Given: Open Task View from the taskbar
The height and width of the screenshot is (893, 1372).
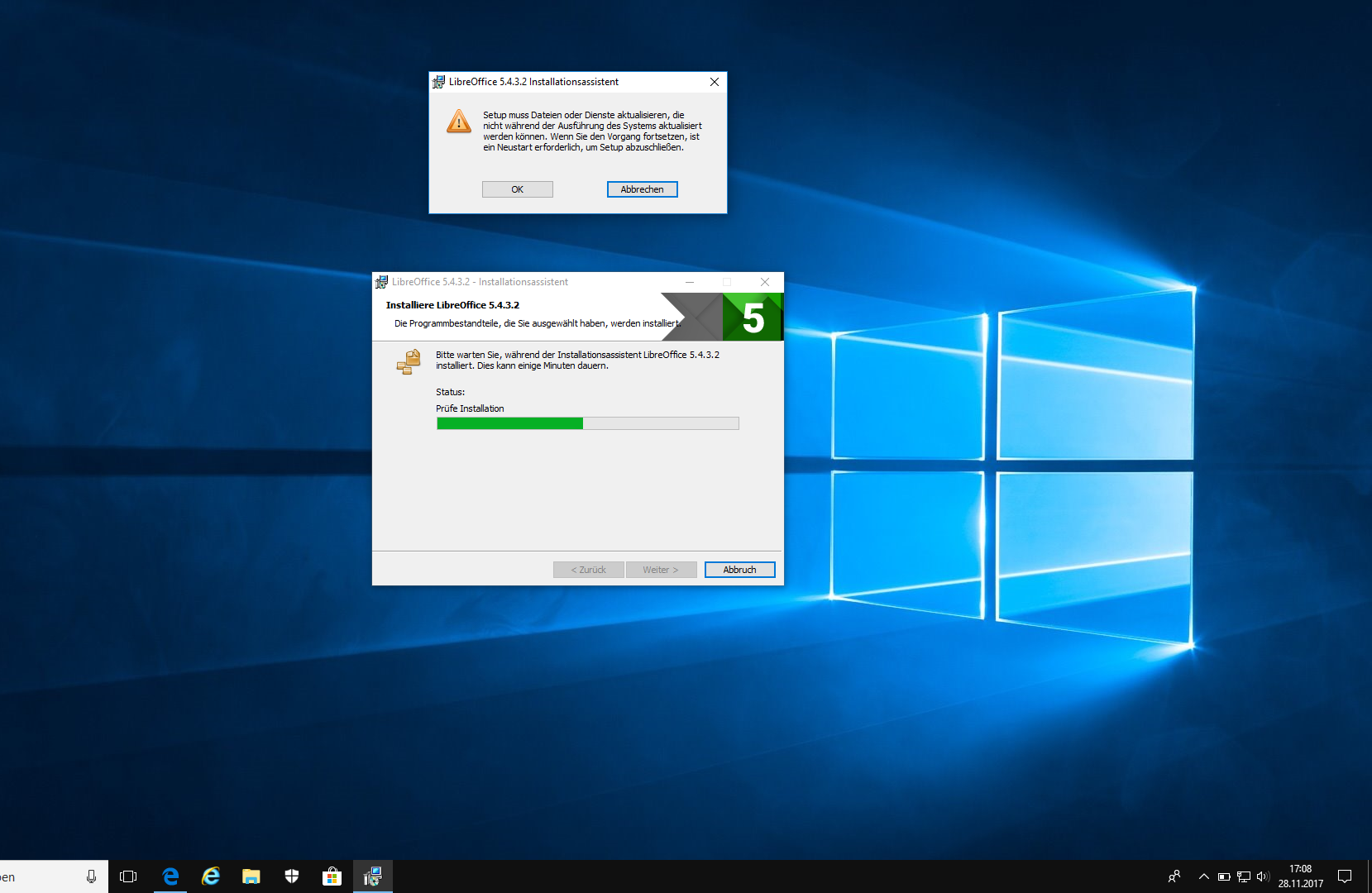Looking at the screenshot, I should [128, 876].
